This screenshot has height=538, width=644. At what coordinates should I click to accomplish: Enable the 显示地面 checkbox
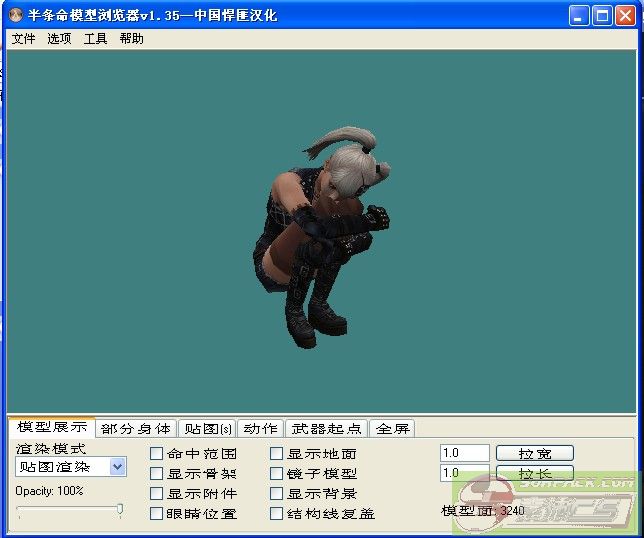(276, 454)
